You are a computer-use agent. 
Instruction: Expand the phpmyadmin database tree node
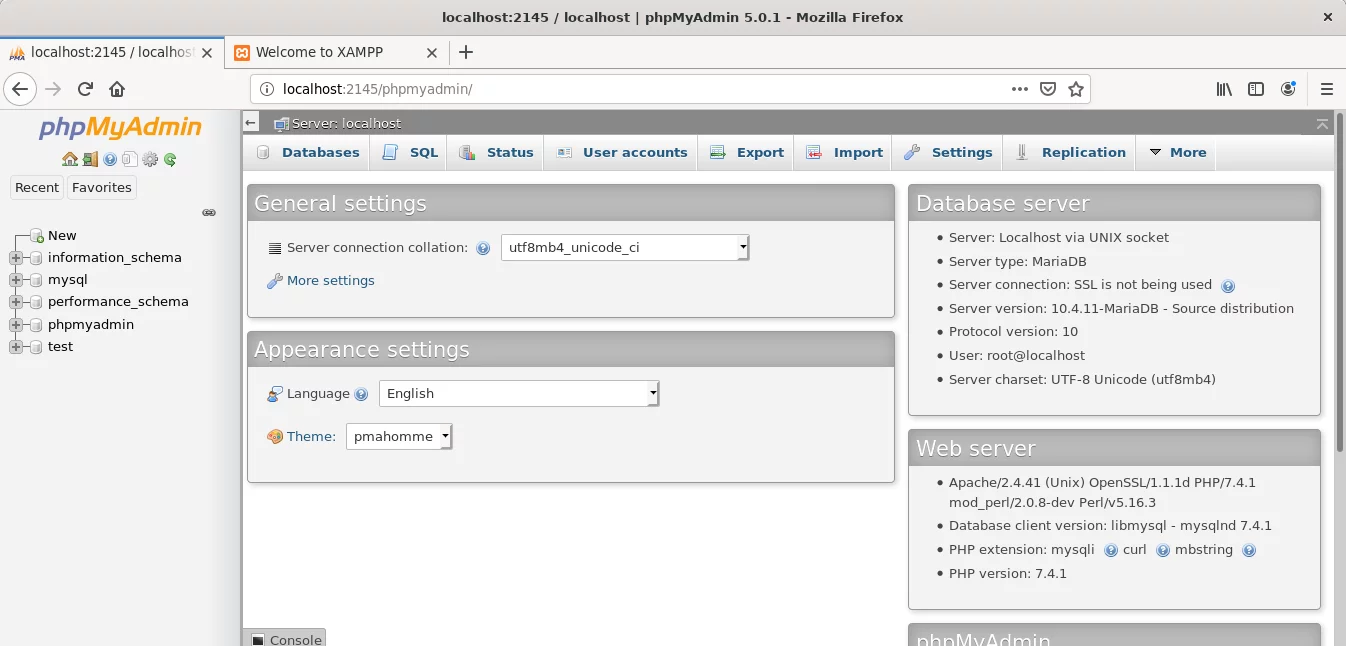pyautogui.click(x=15, y=325)
